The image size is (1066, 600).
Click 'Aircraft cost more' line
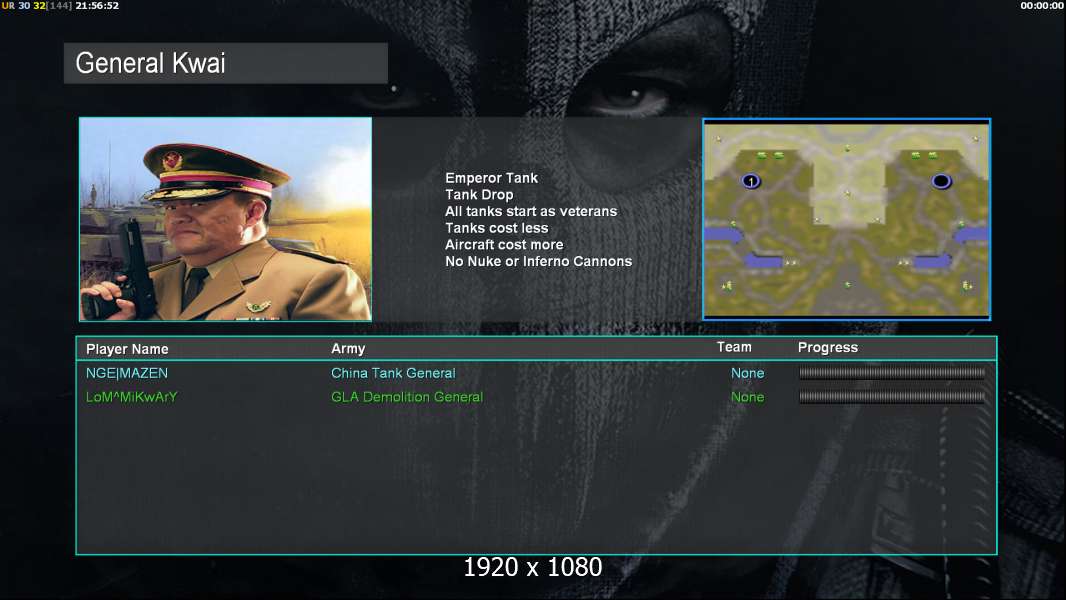504,245
